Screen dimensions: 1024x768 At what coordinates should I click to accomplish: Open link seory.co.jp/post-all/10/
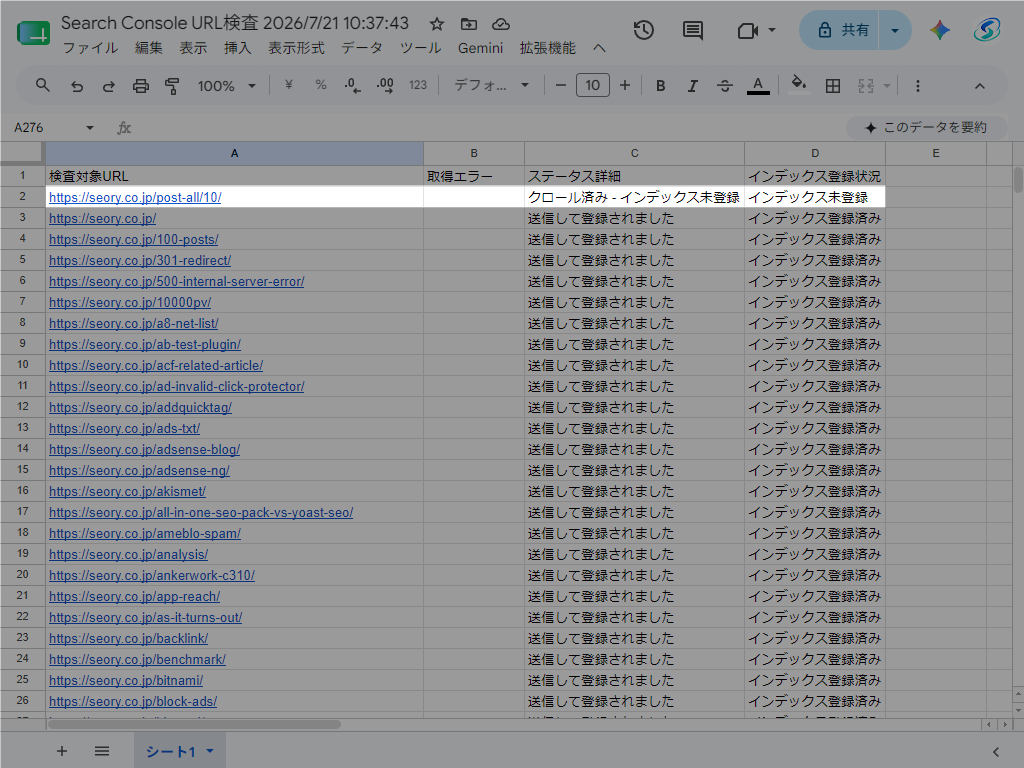(x=135, y=197)
